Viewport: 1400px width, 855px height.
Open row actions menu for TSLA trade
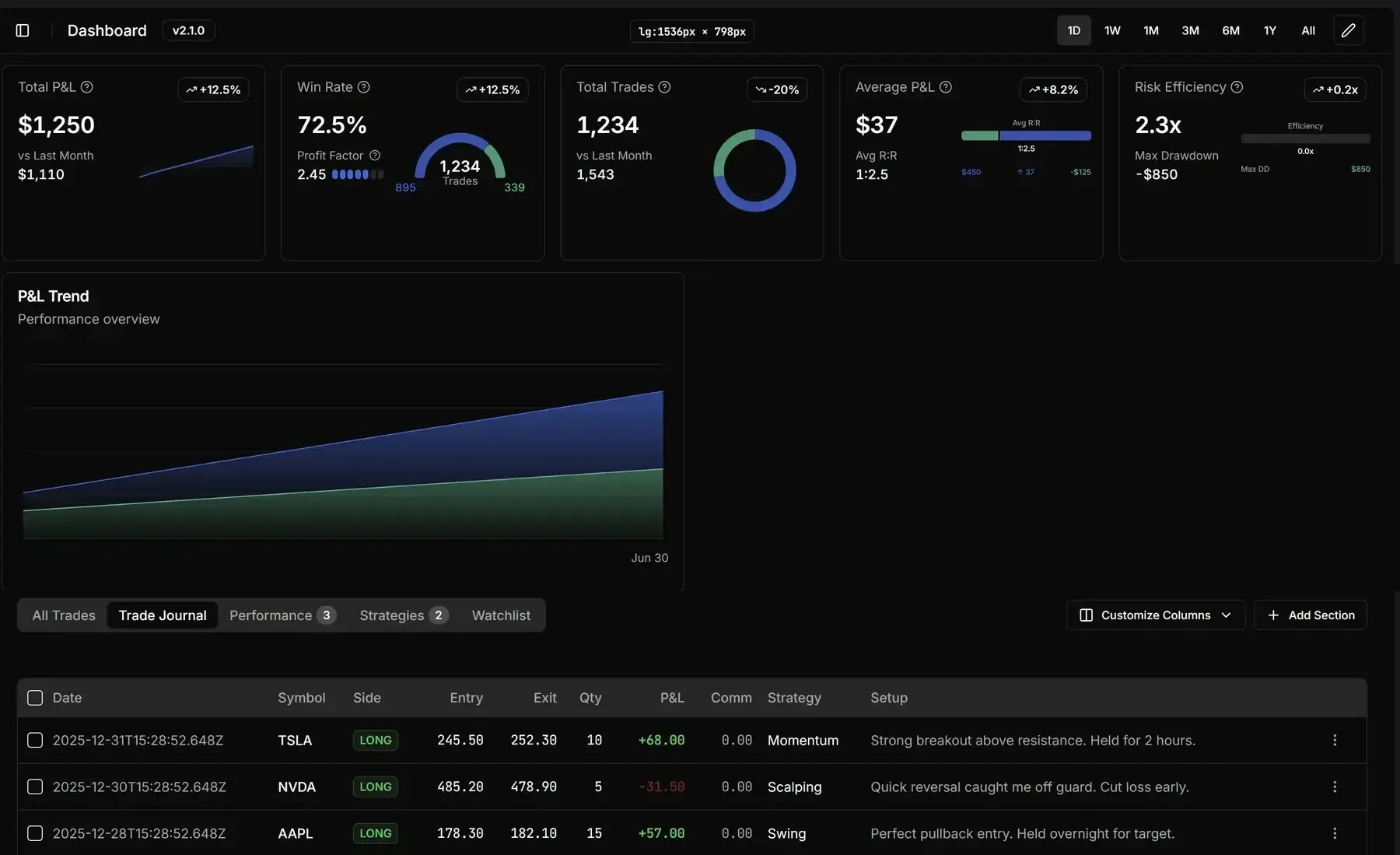coord(1335,740)
